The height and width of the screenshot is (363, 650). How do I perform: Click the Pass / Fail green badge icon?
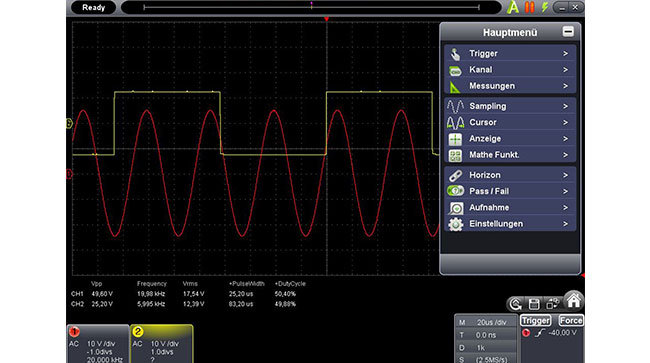pos(455,191)
